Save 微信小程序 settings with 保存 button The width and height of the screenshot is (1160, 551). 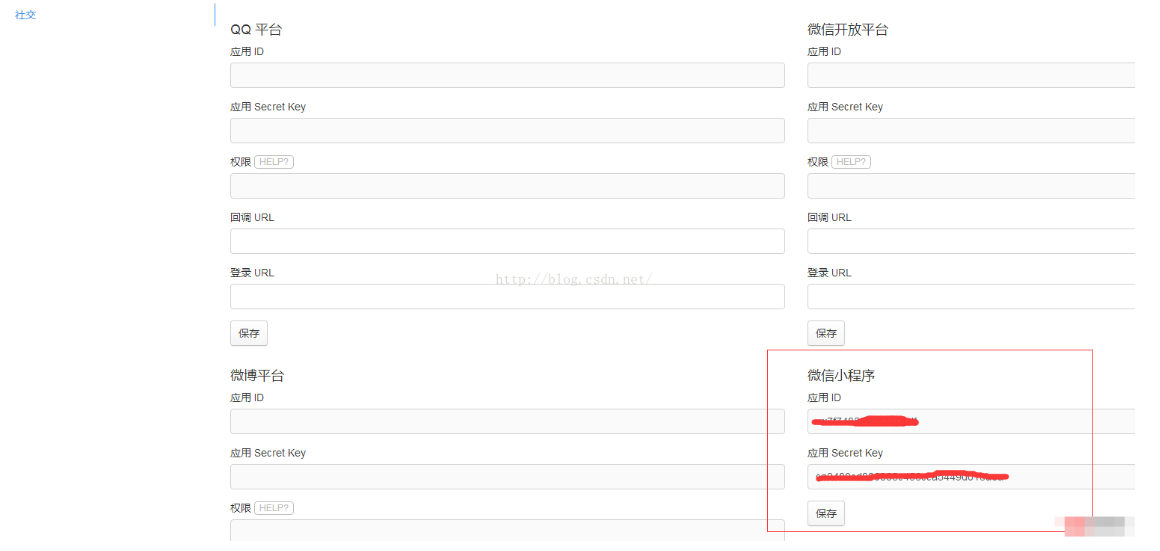826,513
